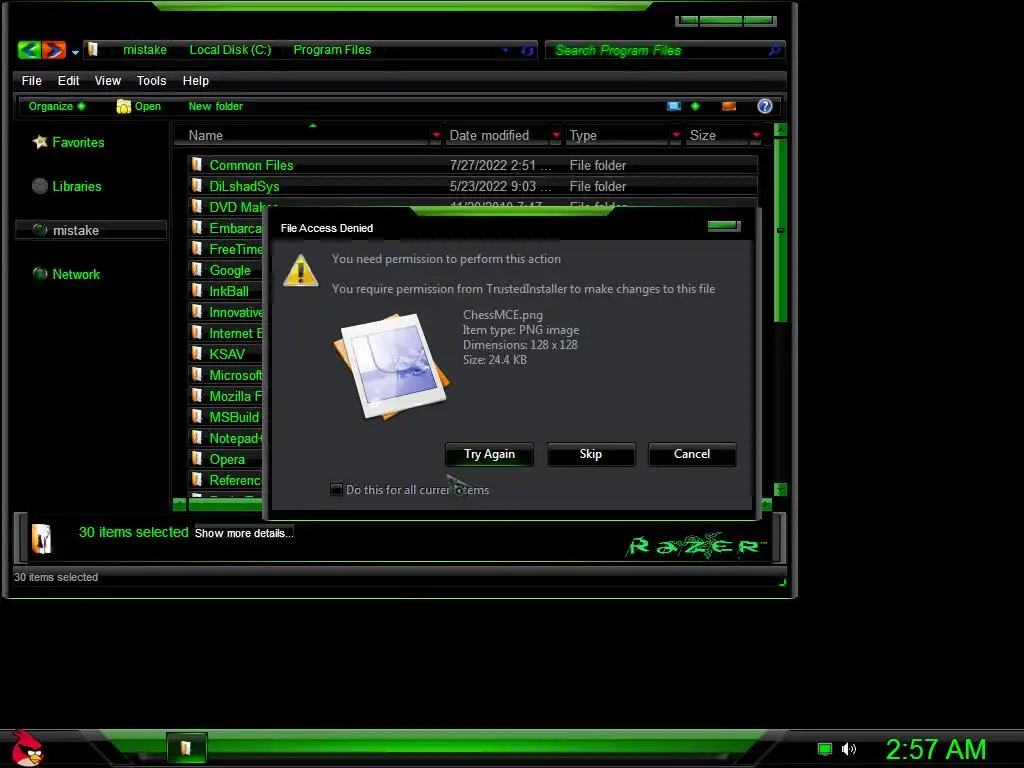Image resolution: width=1024 pixels, height=768 pixels.
Task: Click the Mozilla folder icon
Action: coord(197,396)
